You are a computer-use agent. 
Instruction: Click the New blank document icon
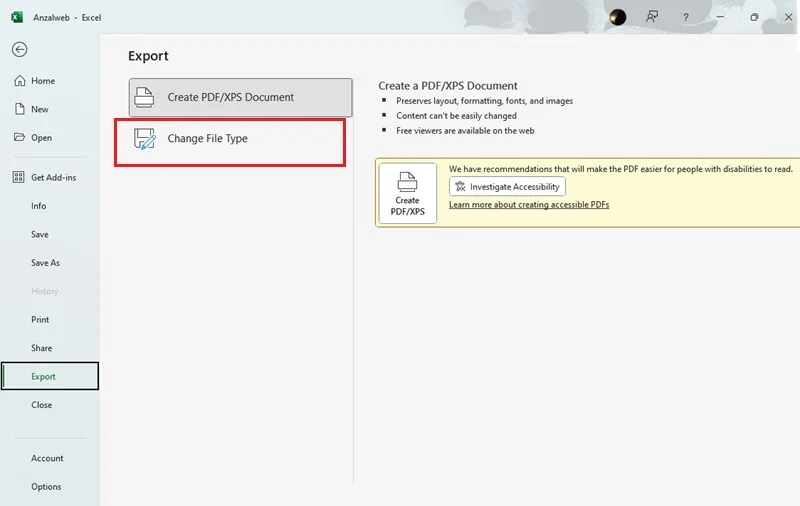point(19,109)
